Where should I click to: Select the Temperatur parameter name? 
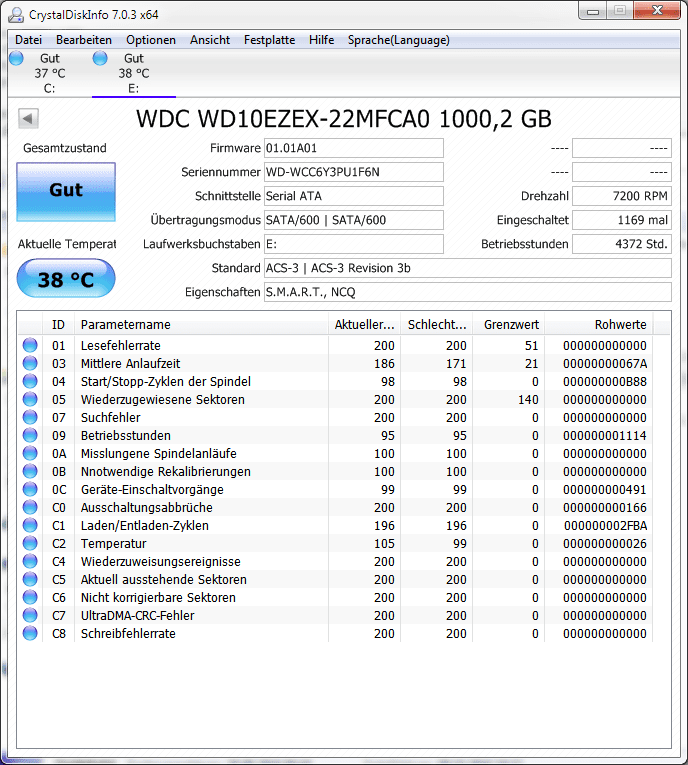114,544
